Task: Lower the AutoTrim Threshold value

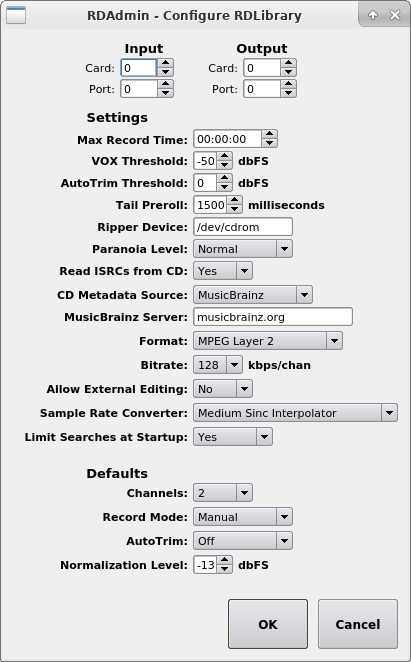Action: tap(224, 187)
